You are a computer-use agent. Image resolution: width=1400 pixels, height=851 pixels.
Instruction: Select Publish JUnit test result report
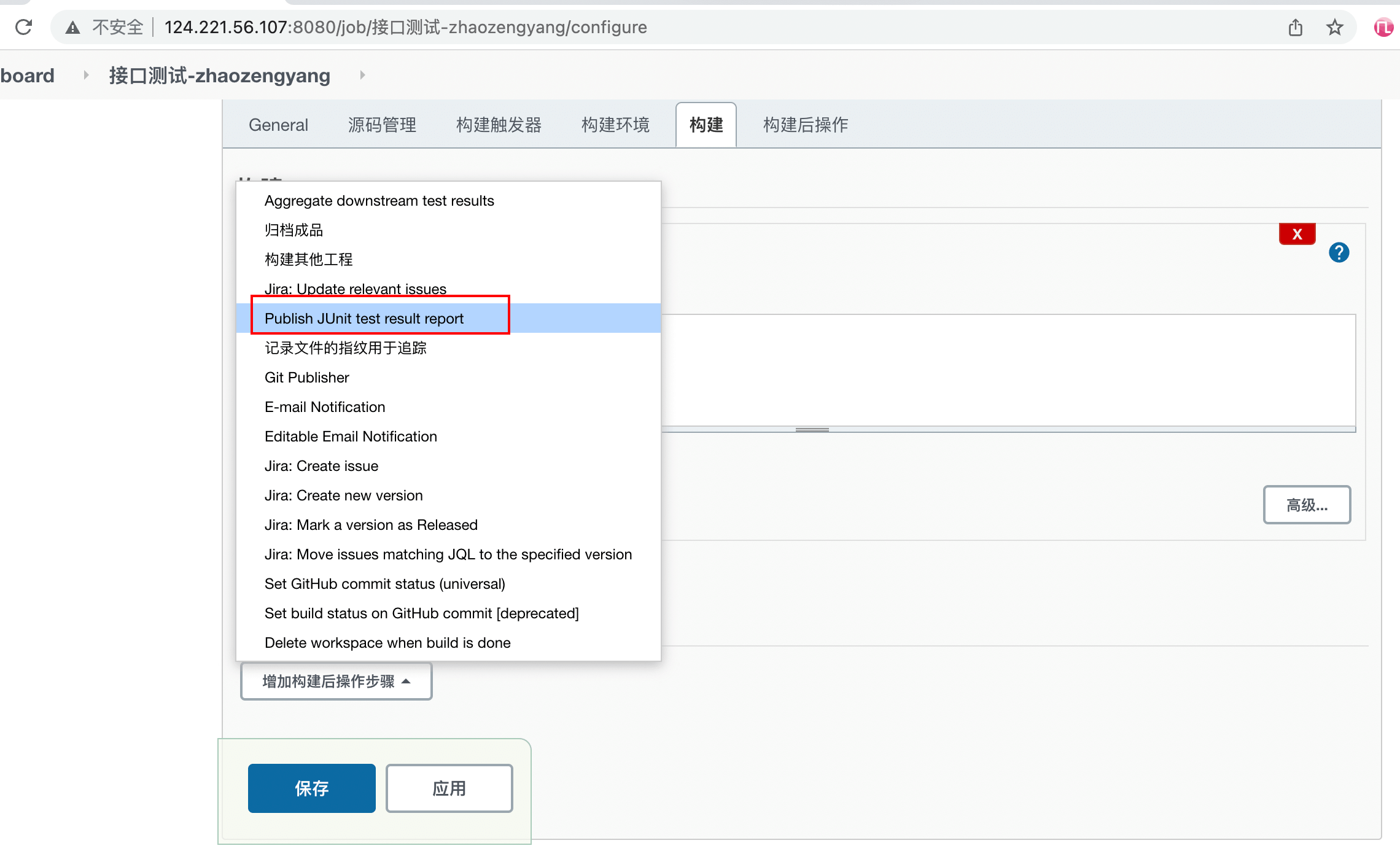click(x=364, y=319)
